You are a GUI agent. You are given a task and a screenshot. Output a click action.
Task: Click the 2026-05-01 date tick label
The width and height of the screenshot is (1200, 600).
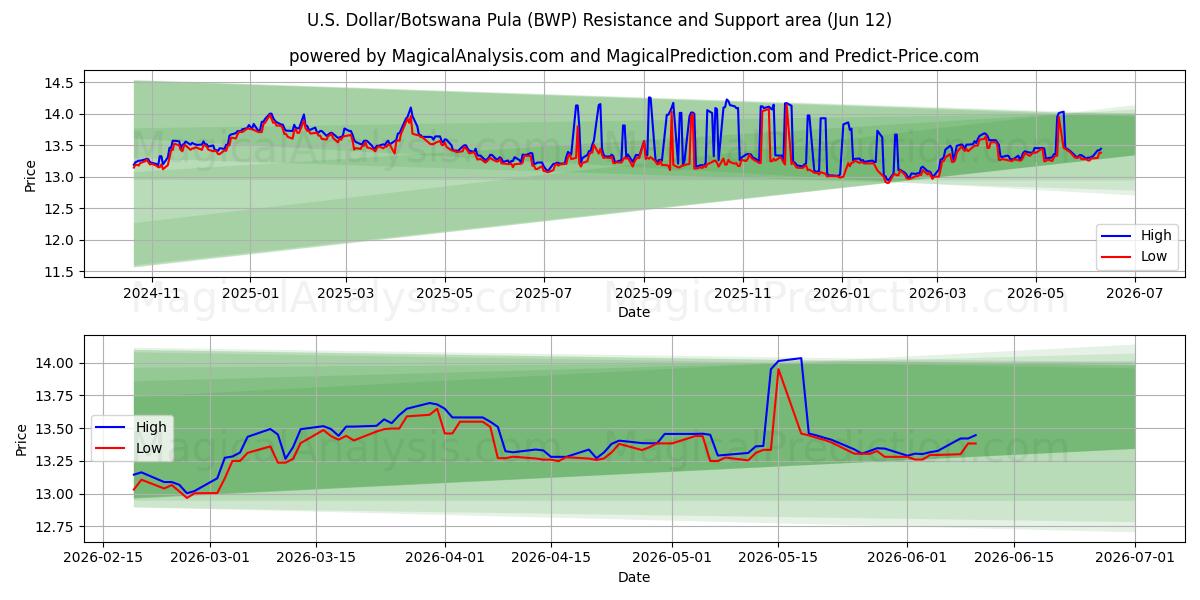pos(672,558)
